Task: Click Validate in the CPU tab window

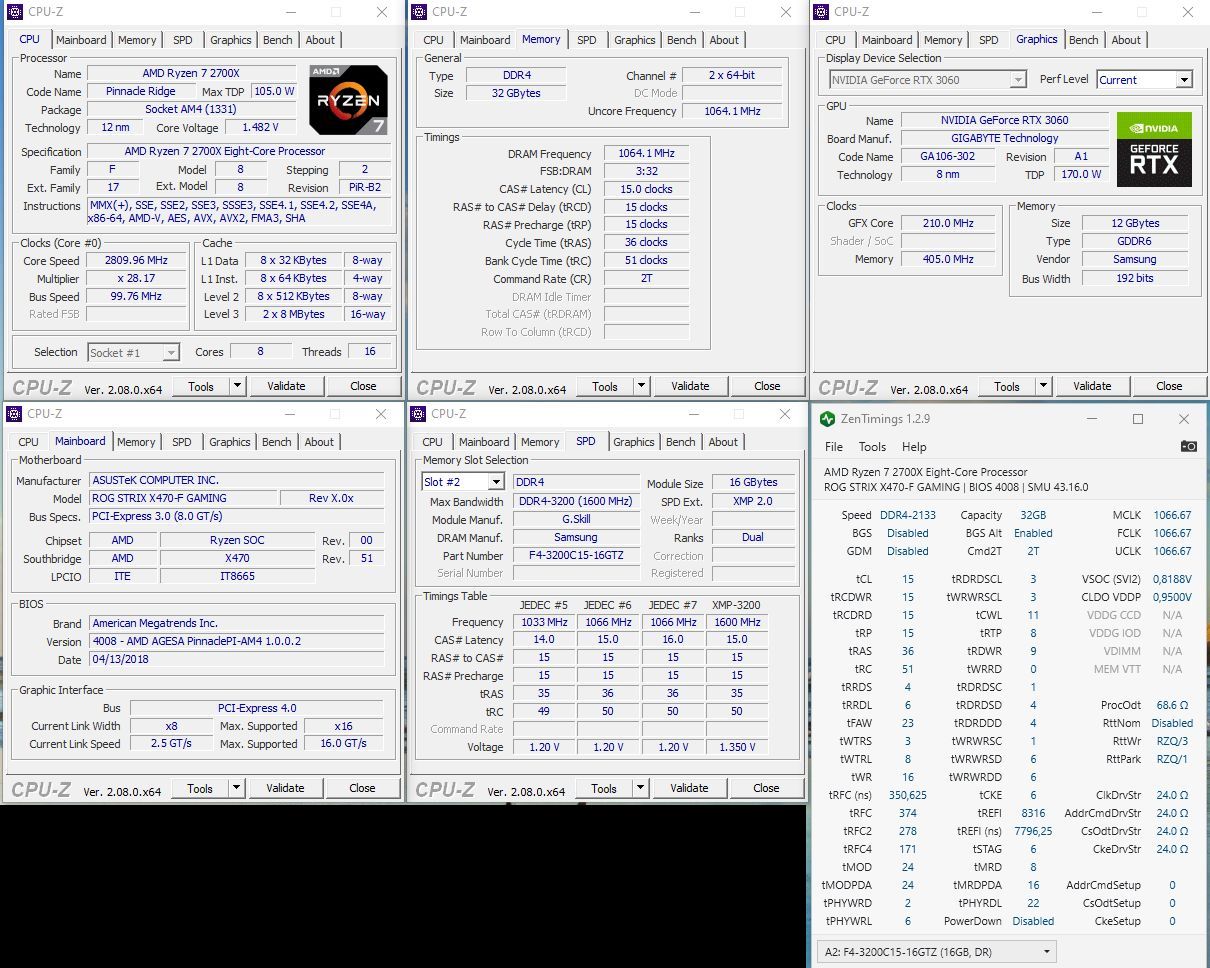Action: pos(286,386)
